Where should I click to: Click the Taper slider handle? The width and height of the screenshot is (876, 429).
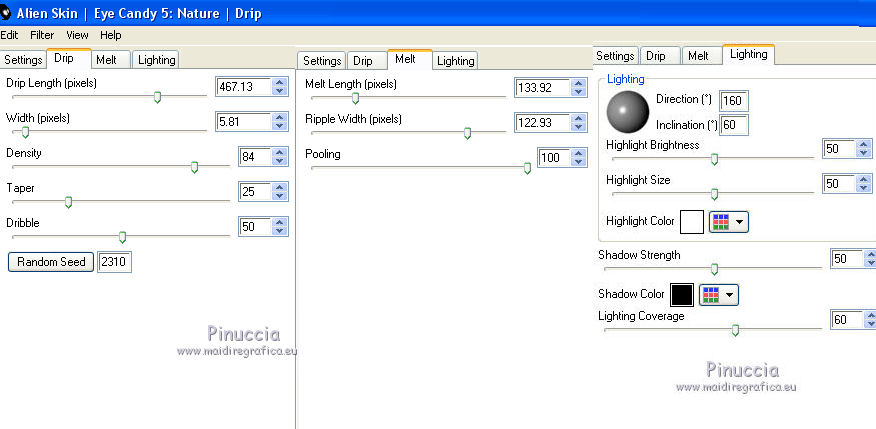tap(68, 202)
